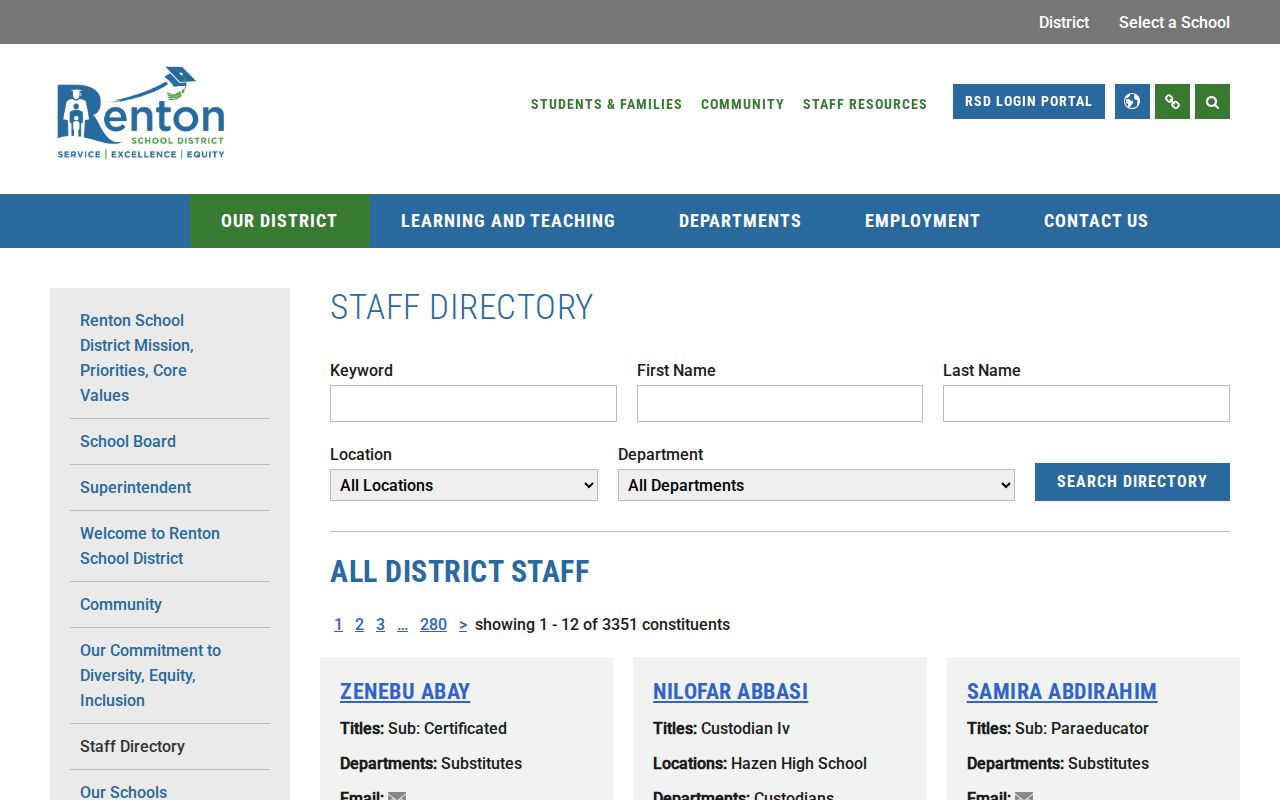The width and height of the screenshot is (1280, 800).
Task: Open Our Schools sidebar link
Action: pyautogui.click(x=124, y=791)
